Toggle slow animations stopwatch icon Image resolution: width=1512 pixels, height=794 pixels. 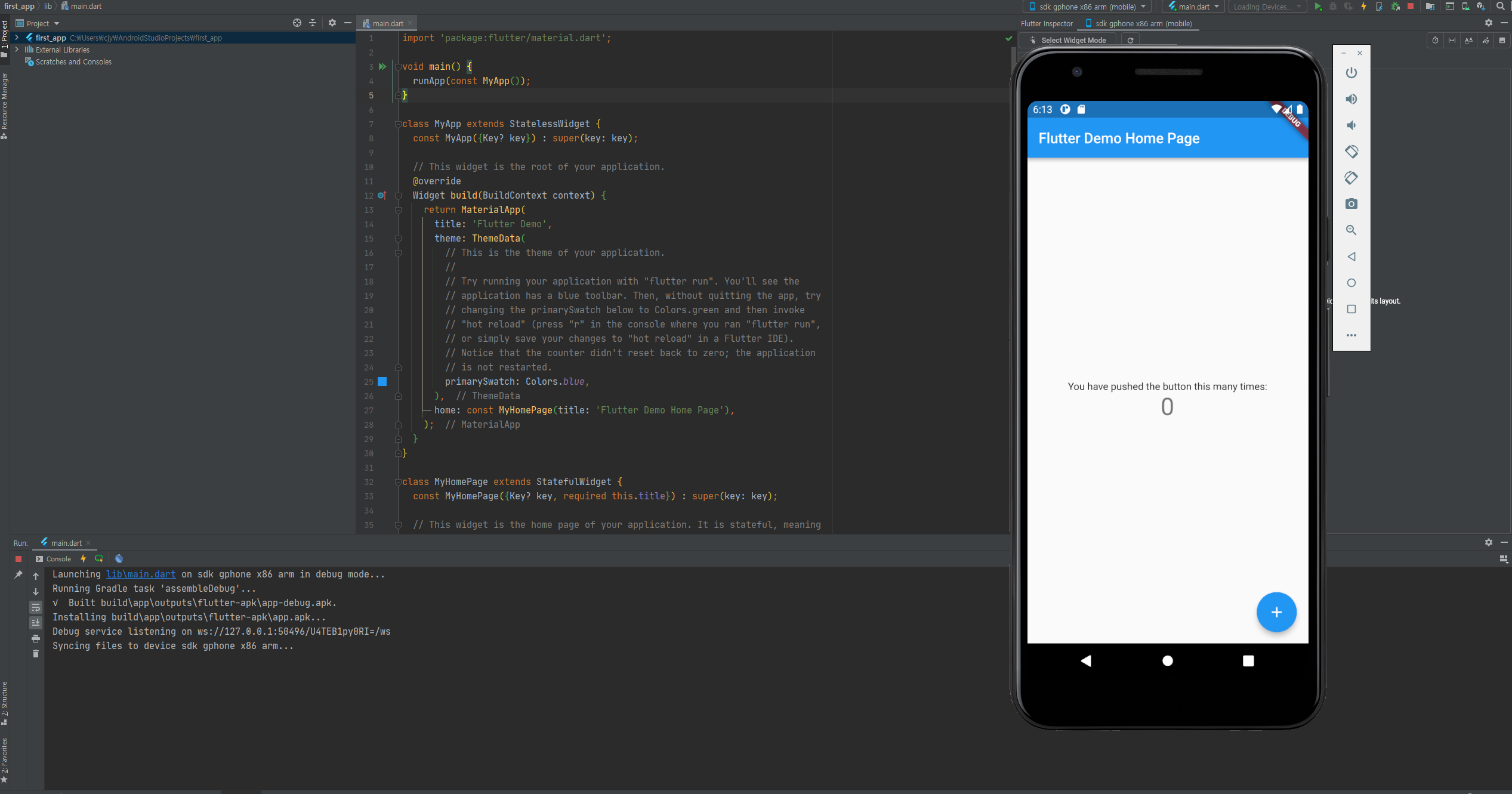[x=1435, y=41]
